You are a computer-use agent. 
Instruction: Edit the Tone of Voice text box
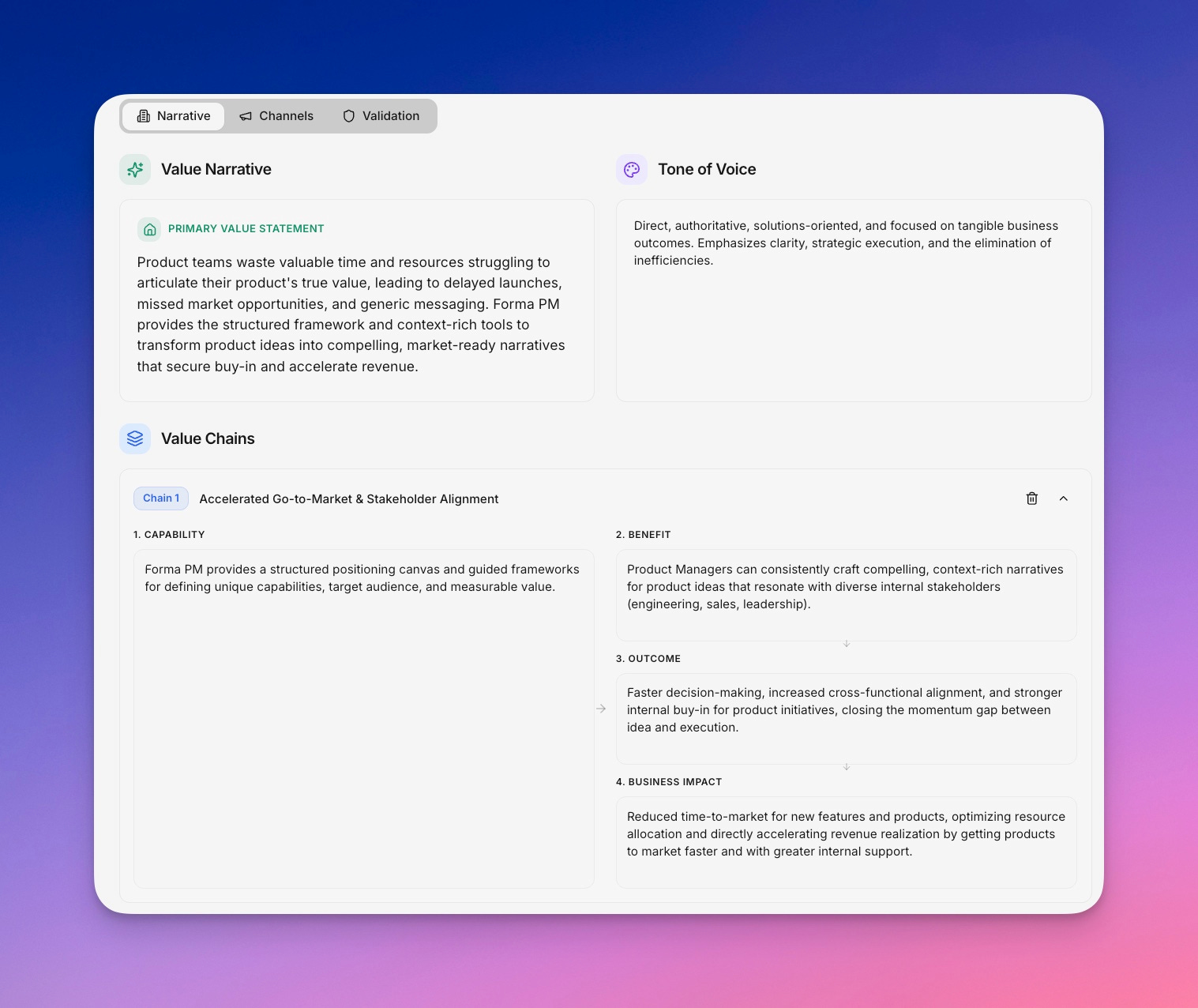854,300
